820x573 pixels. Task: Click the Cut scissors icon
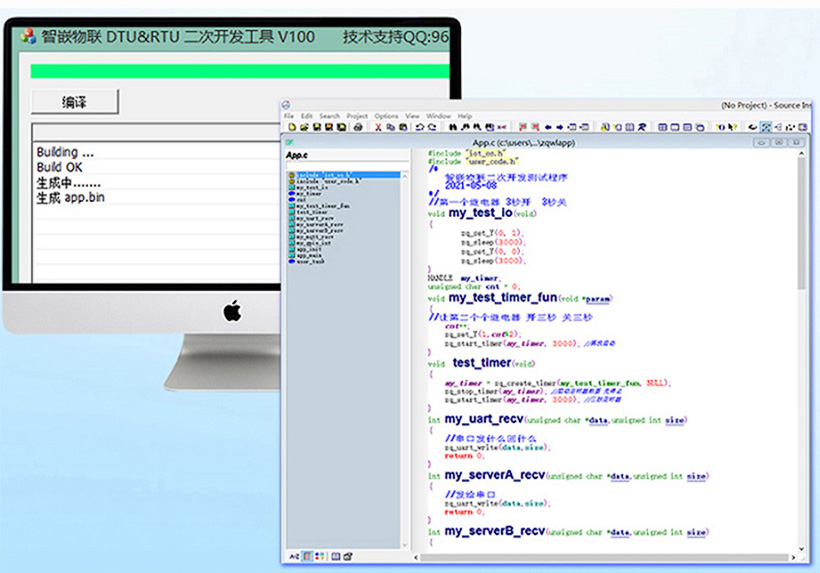click(378, 128)
